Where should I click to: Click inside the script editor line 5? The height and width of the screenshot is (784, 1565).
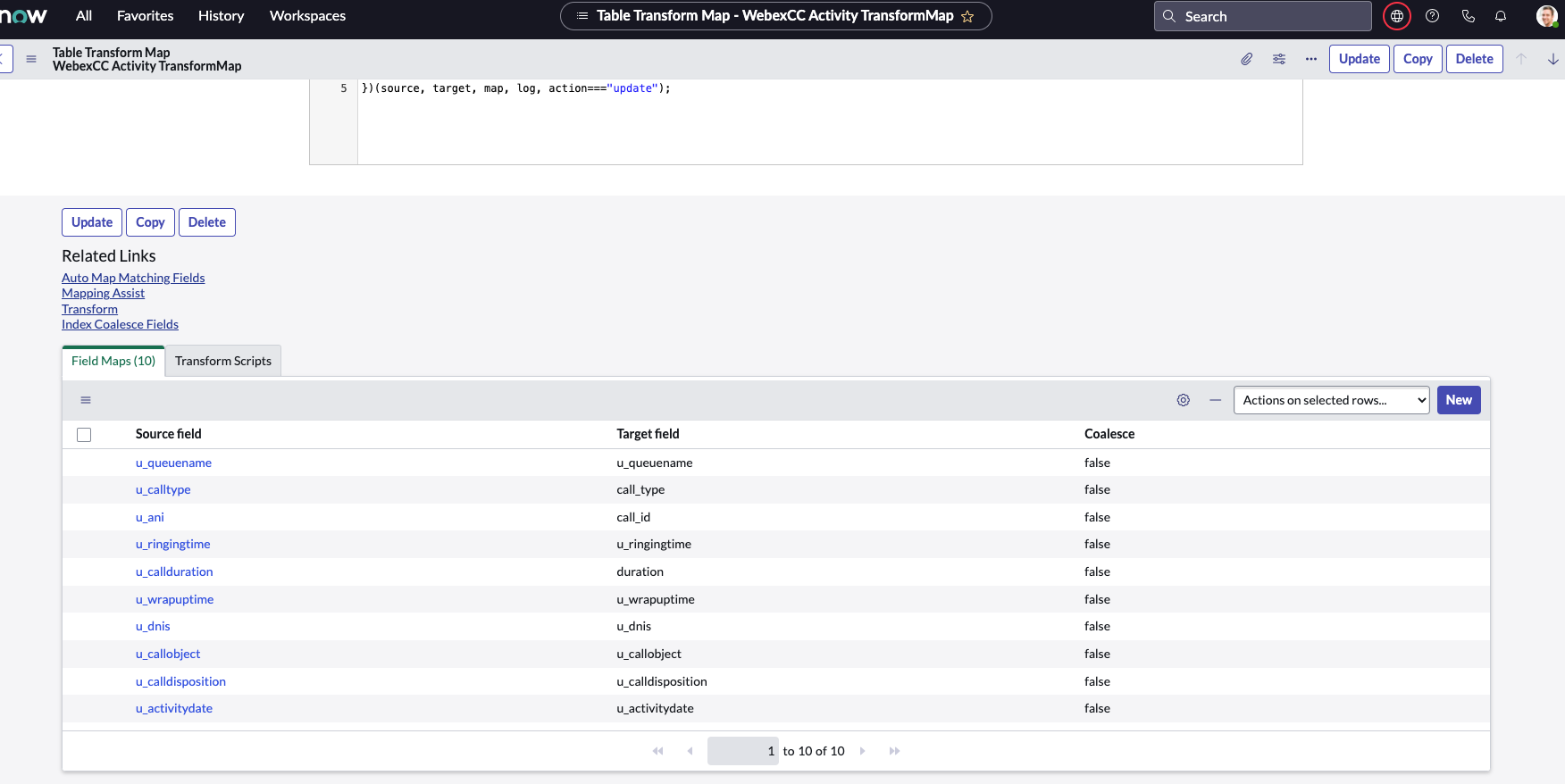(515, 88)
